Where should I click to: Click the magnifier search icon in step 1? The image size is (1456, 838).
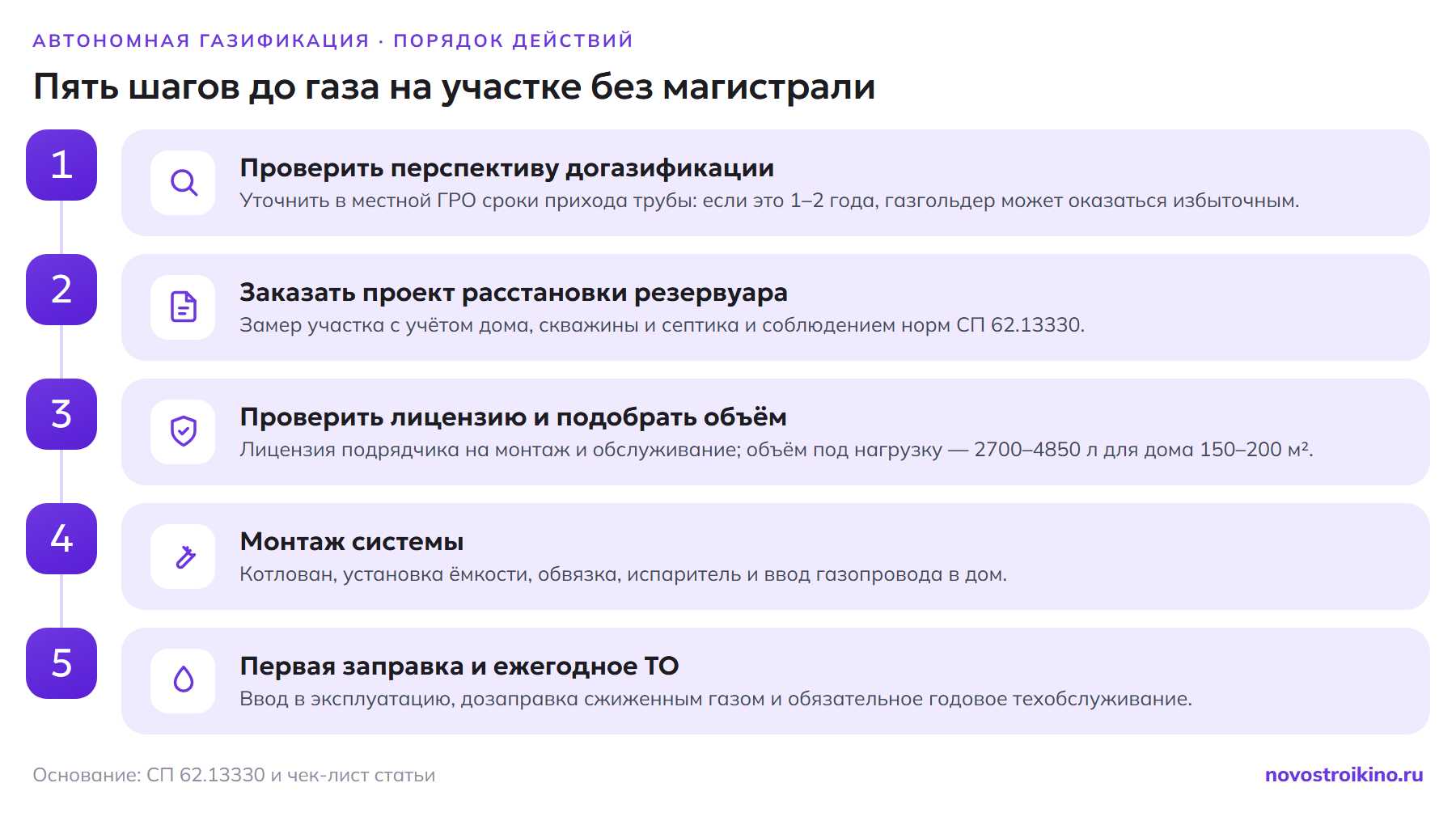tap(184, 183)
